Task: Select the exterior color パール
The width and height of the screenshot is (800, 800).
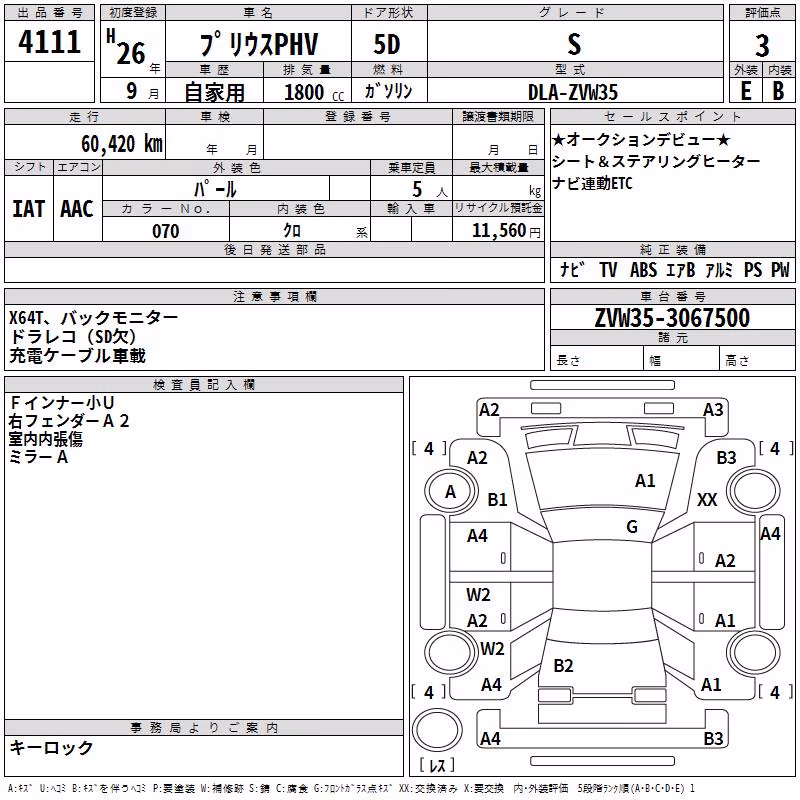Action: tap(215, 189)
